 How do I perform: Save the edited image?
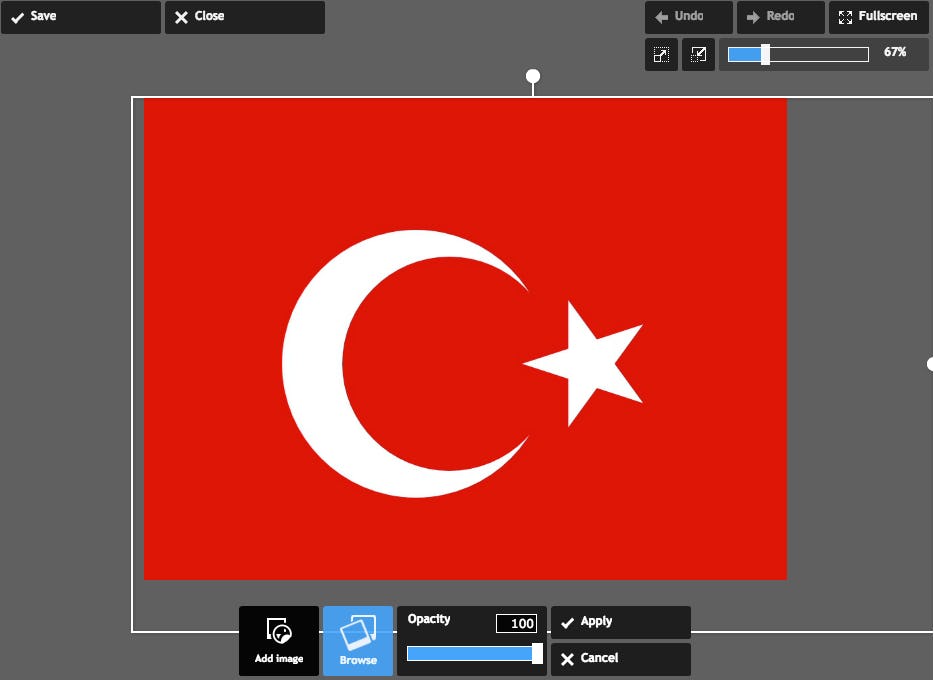tap(80, 16)
